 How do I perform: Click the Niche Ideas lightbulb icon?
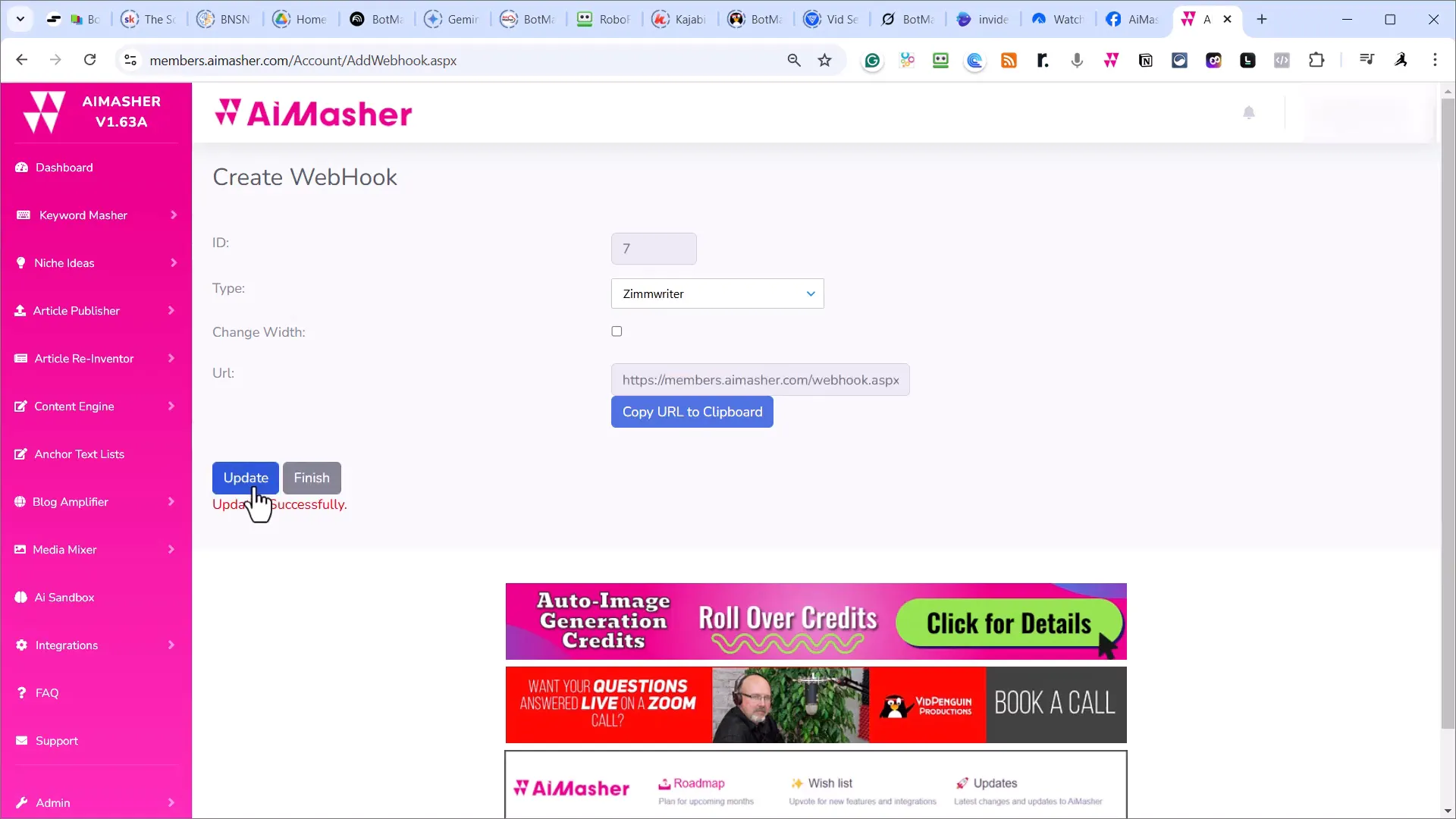[x=21, y=263]
